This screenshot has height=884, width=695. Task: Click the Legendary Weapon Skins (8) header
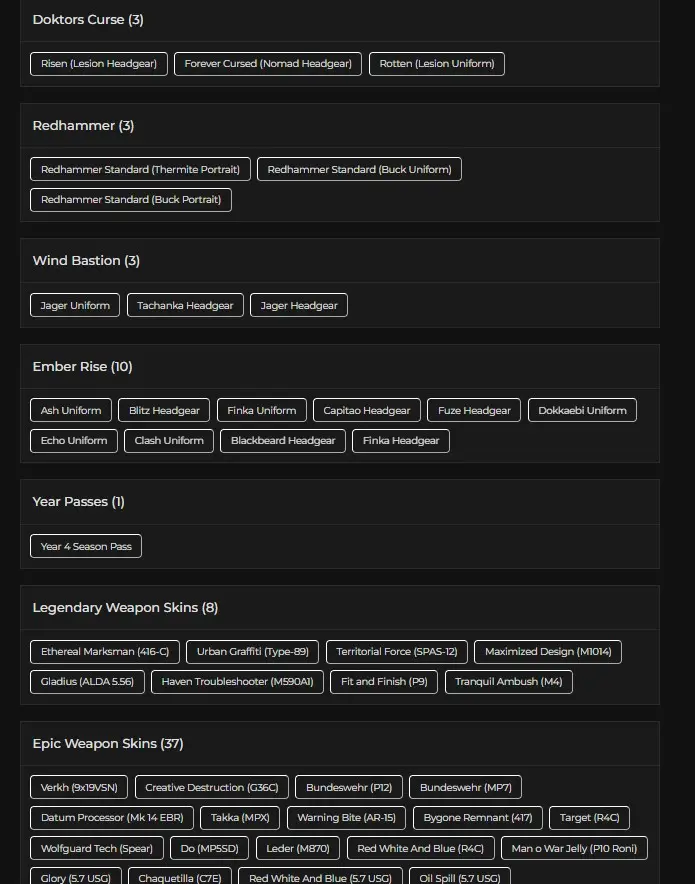125,608
